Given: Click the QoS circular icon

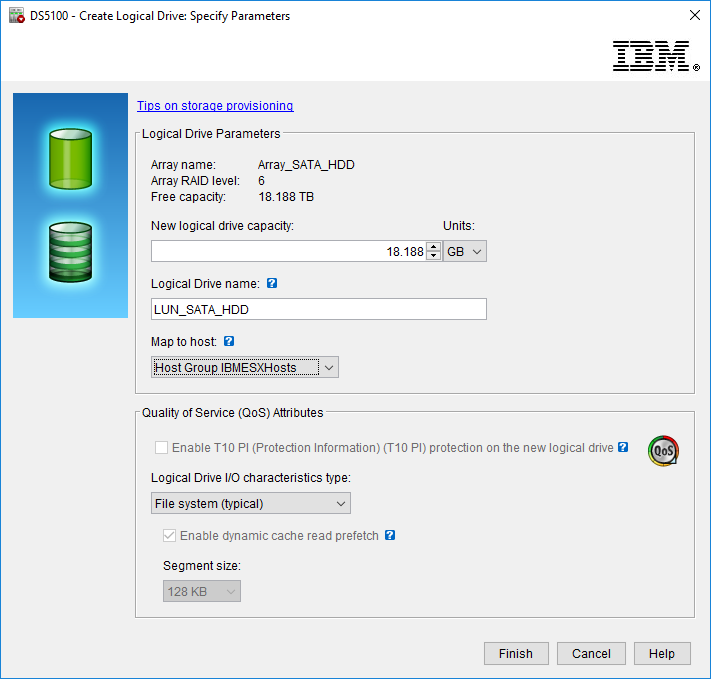Looking at the screenshot, I should [663, 451].
